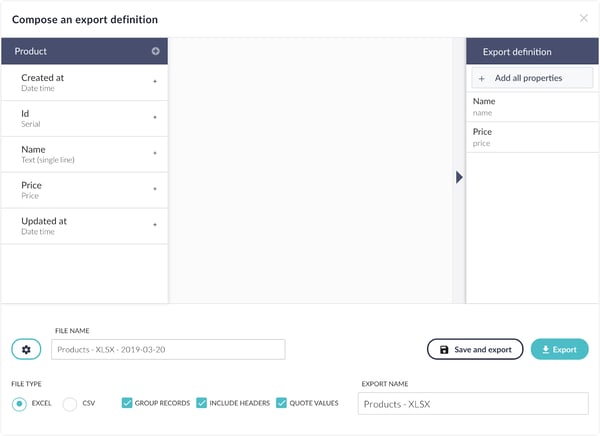600x436 pixels.
Task: Click the Export button
Action: point(559,349)
